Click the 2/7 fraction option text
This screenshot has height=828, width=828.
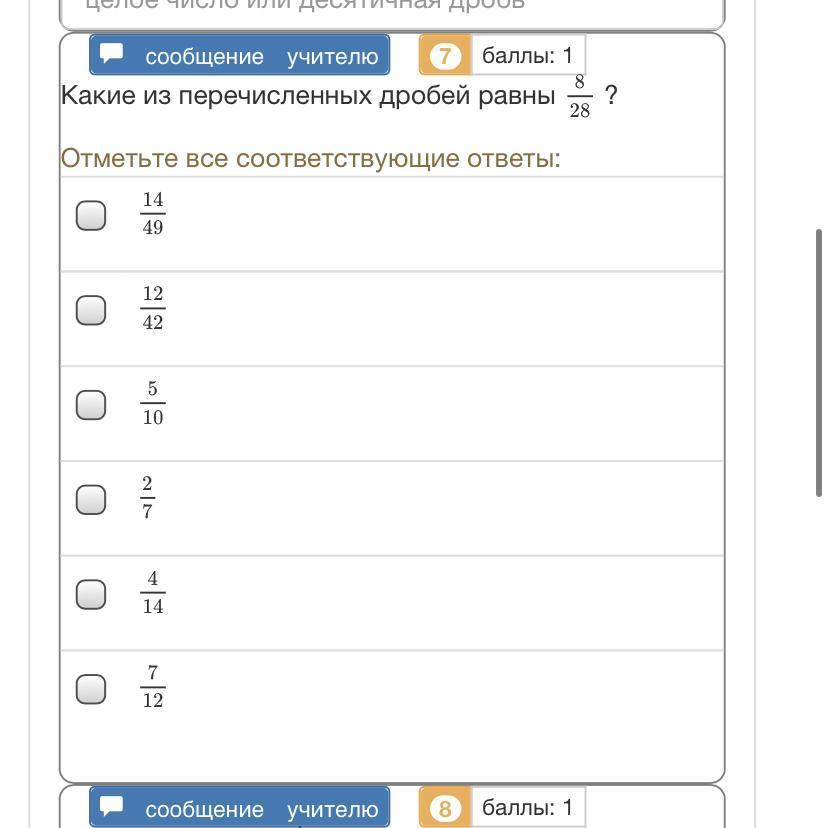(x=147, y=498)
